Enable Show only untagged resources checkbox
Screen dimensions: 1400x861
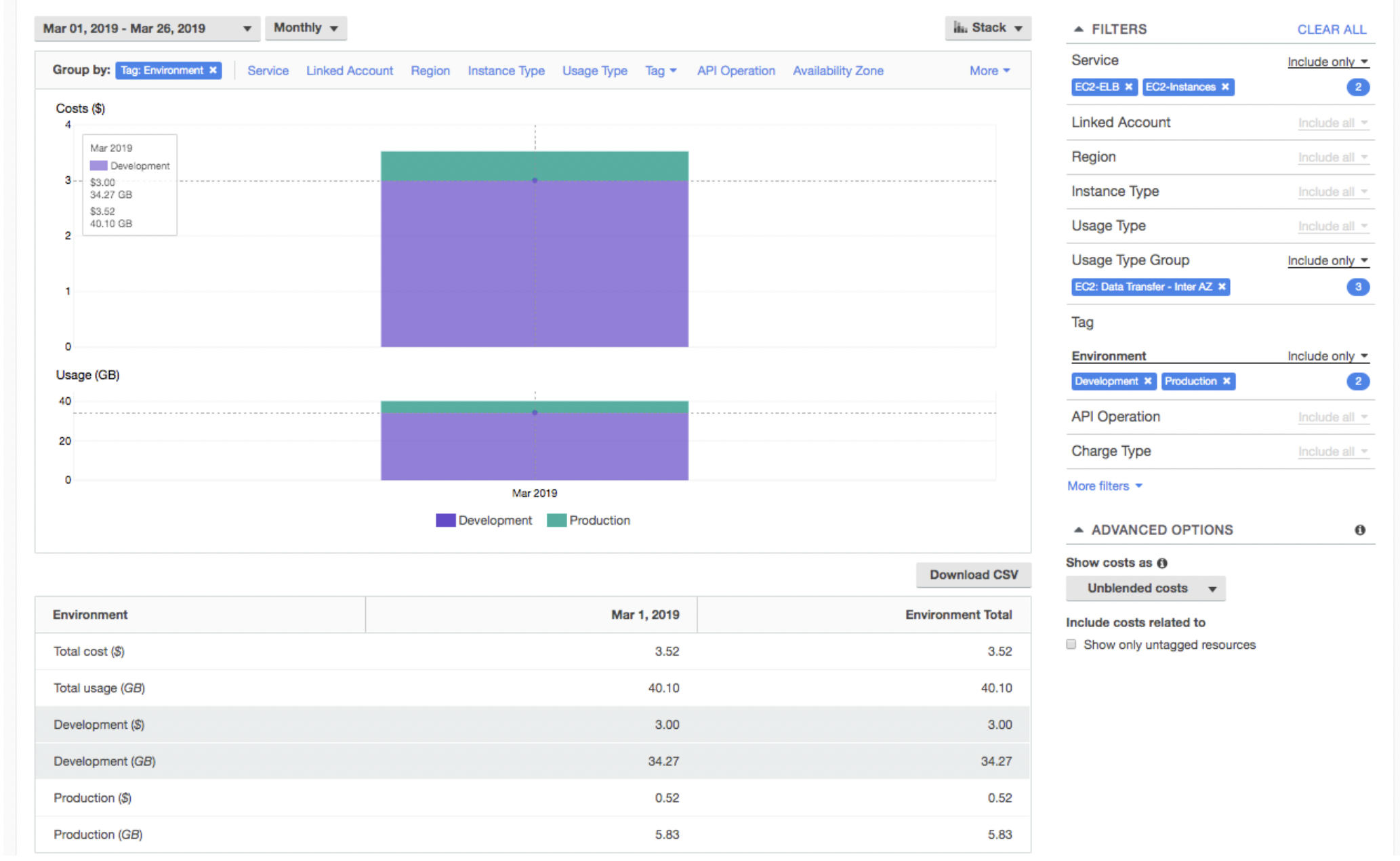pyautogui.click(x=1071, y=644)
